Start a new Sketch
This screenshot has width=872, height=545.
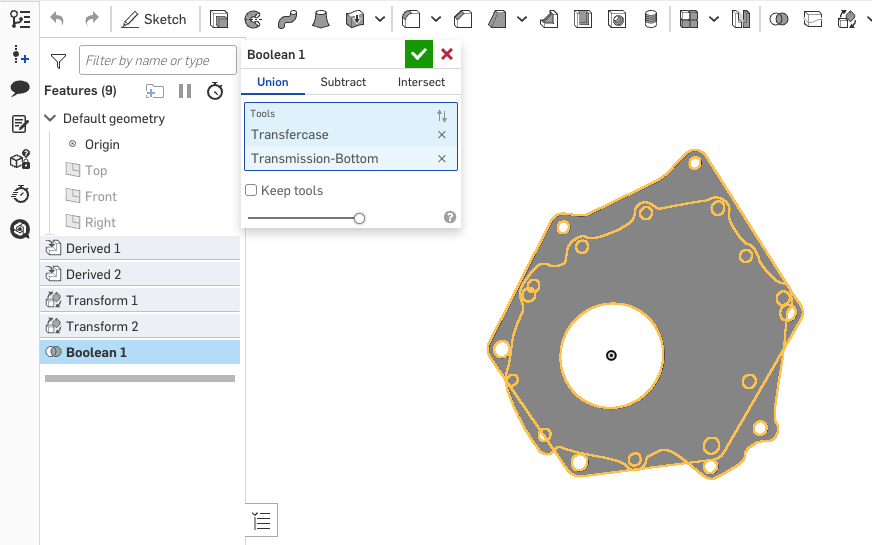[x=153, y=19]
